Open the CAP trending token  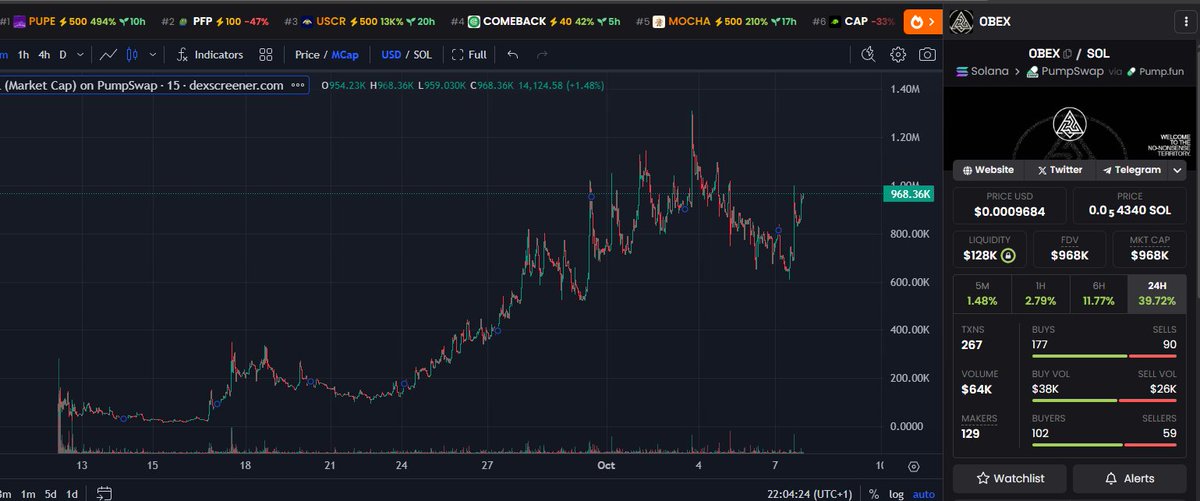(x=855, y=21)
